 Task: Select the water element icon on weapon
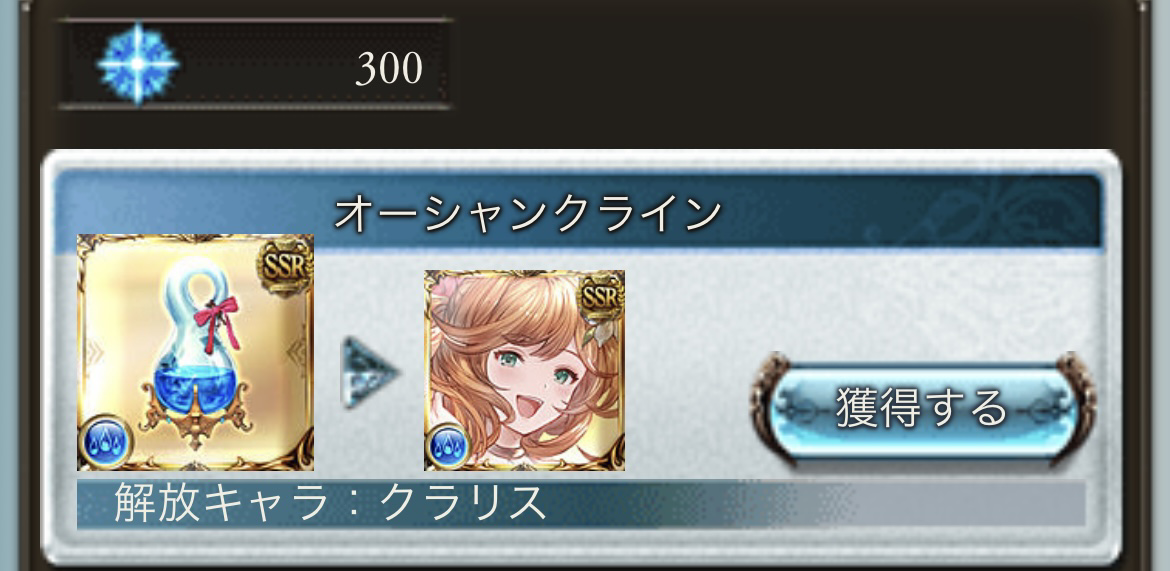(104, 444)
